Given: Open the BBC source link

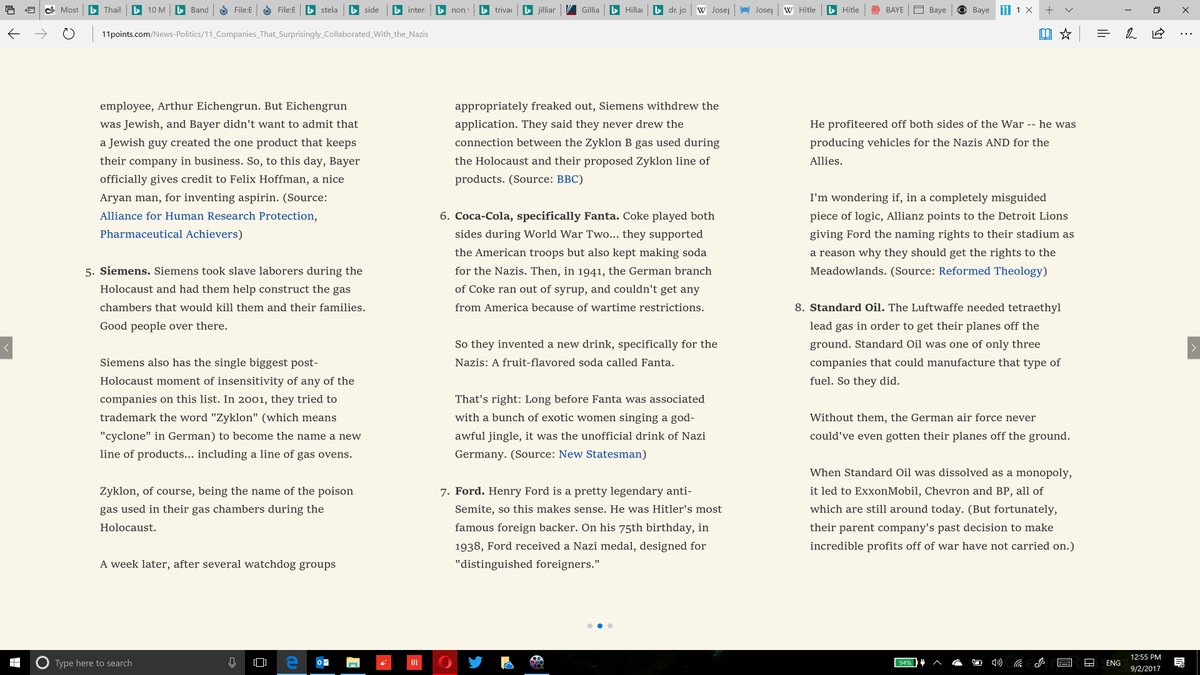Looking at the screenshot, I should click(x=567, y=179).
